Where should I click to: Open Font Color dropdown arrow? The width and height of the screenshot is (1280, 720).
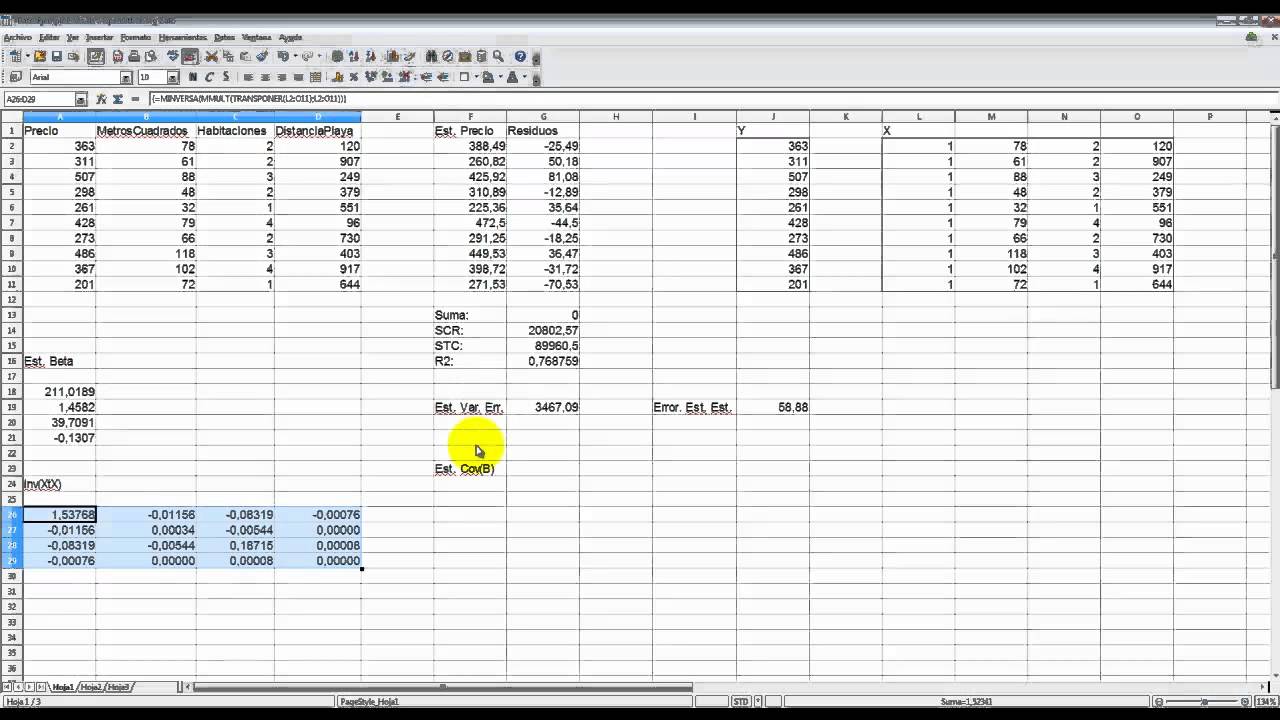pyautogui.click(x=524, y=77)
